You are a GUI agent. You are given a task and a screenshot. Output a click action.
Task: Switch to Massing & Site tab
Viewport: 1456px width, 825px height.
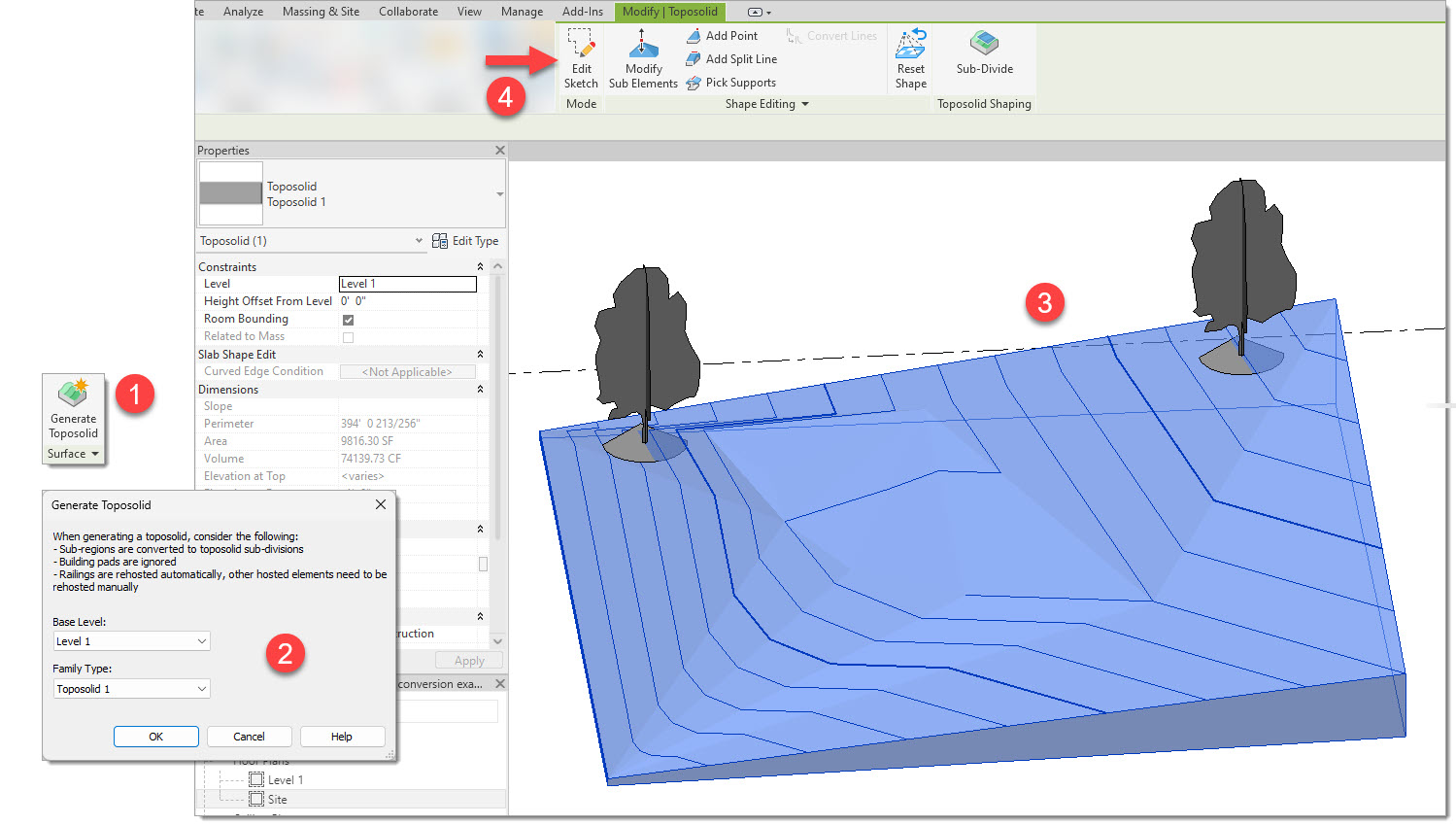(x=321, y=12)
